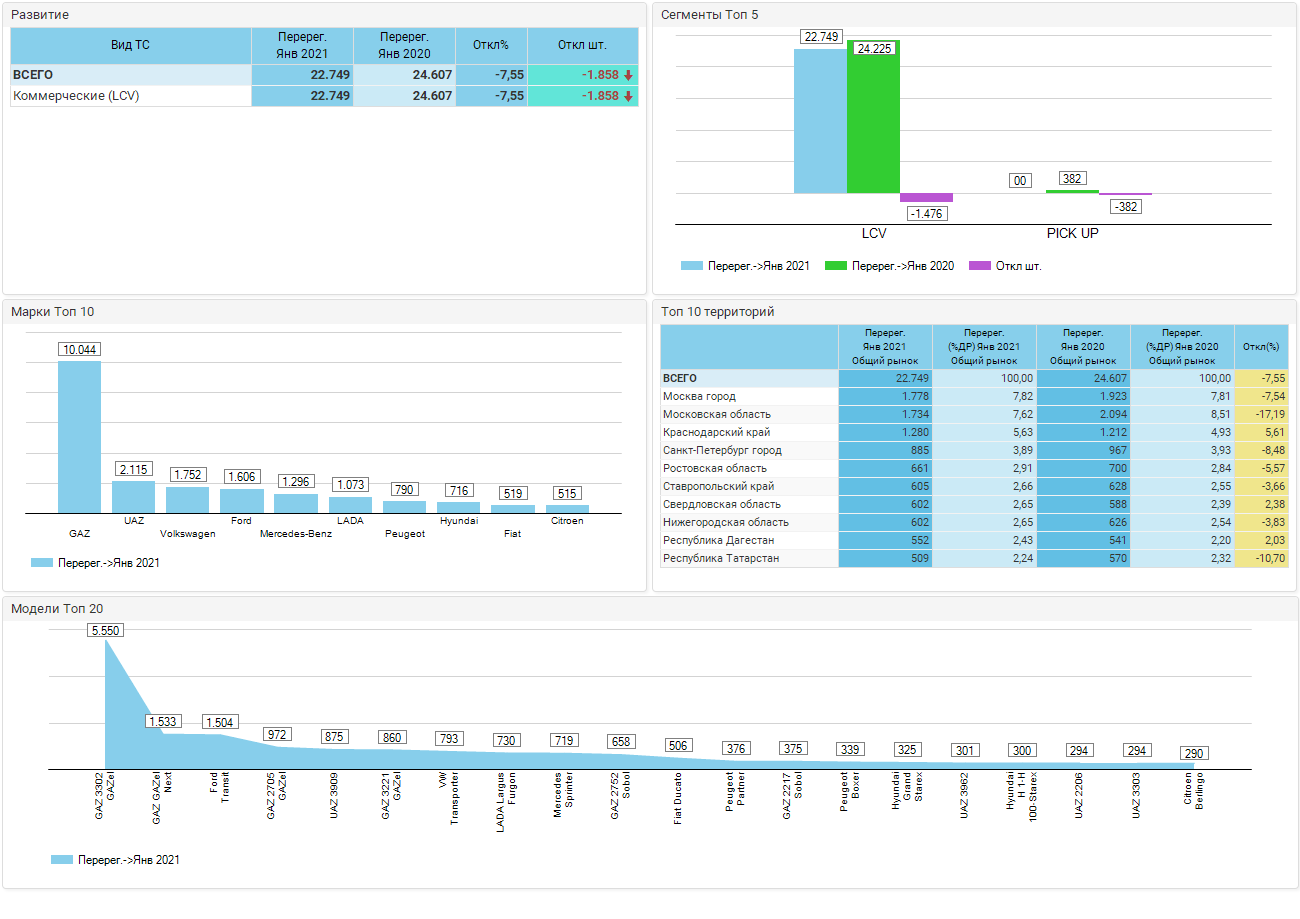
Task: Click the UAZ bar labeled 2.115
Action: 133,497
